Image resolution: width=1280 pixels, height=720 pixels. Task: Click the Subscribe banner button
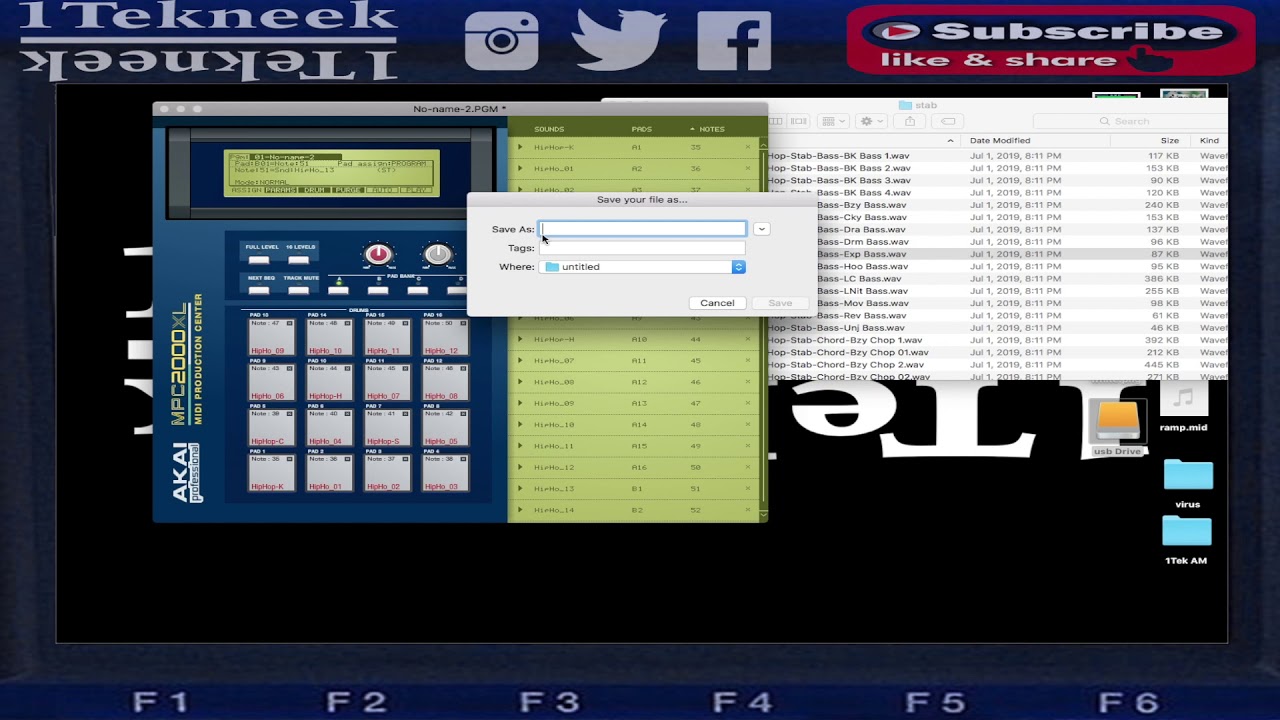1050,40
